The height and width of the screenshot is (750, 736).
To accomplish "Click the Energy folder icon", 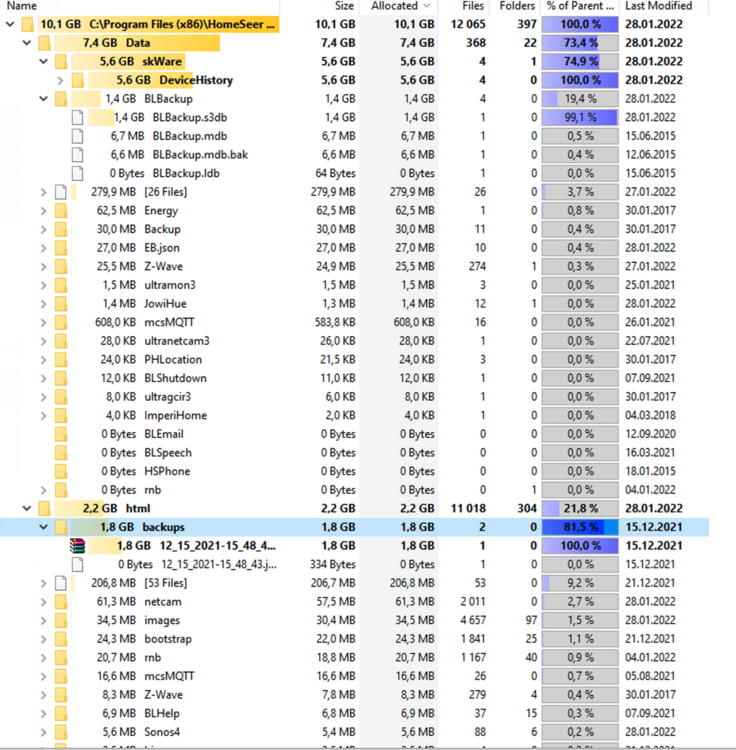I will (61, 210).
